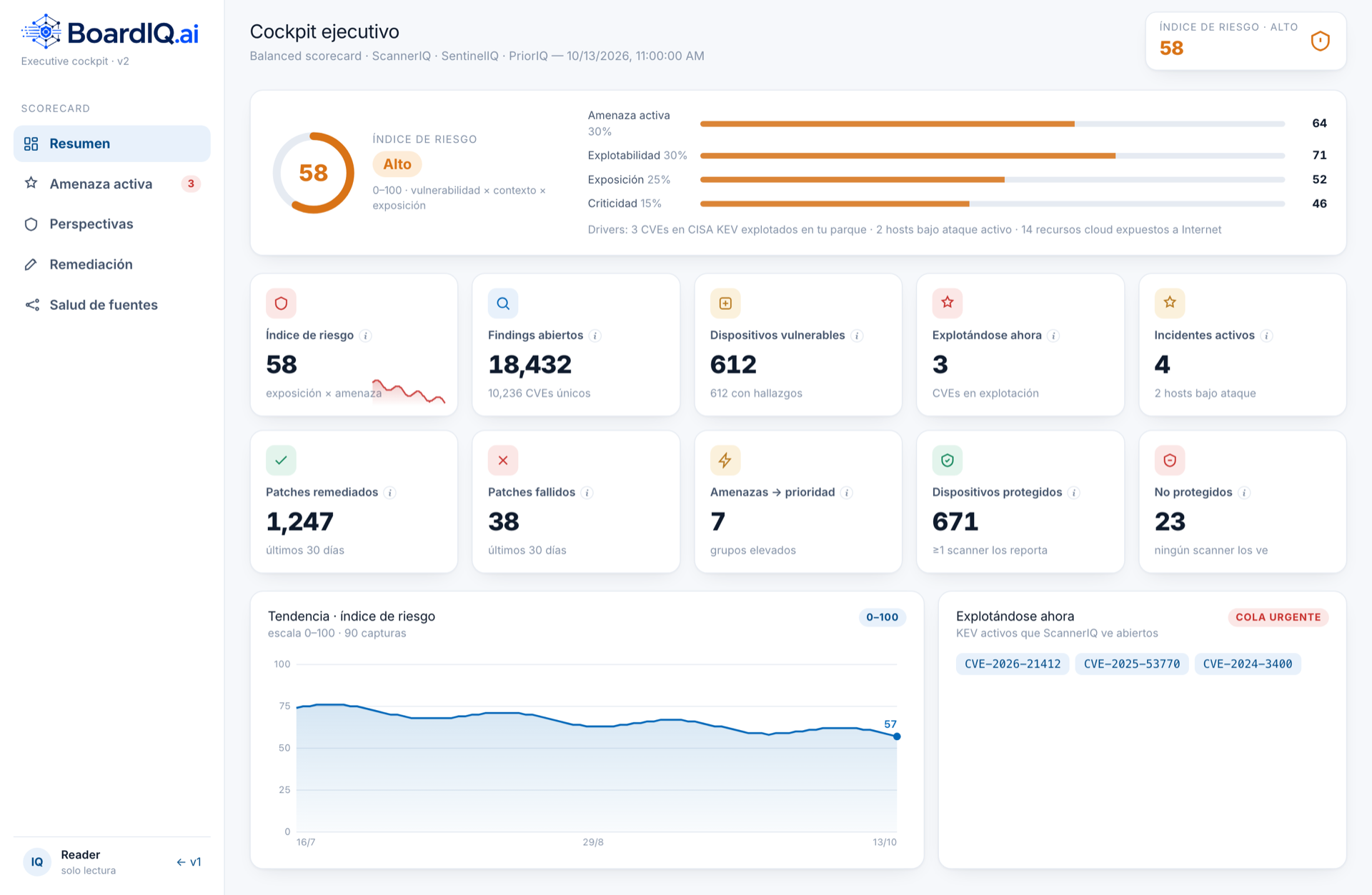Screen dimensions: 1372x895
Task: Click the share icon beside Salud de fuentes
Action: (x=31, y=305)
